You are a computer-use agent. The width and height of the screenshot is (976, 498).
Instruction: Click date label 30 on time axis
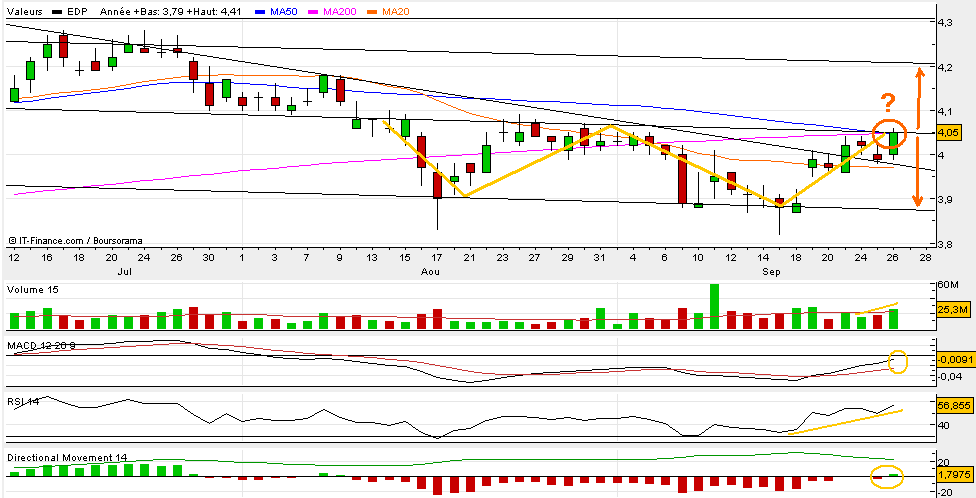(209, 258)
